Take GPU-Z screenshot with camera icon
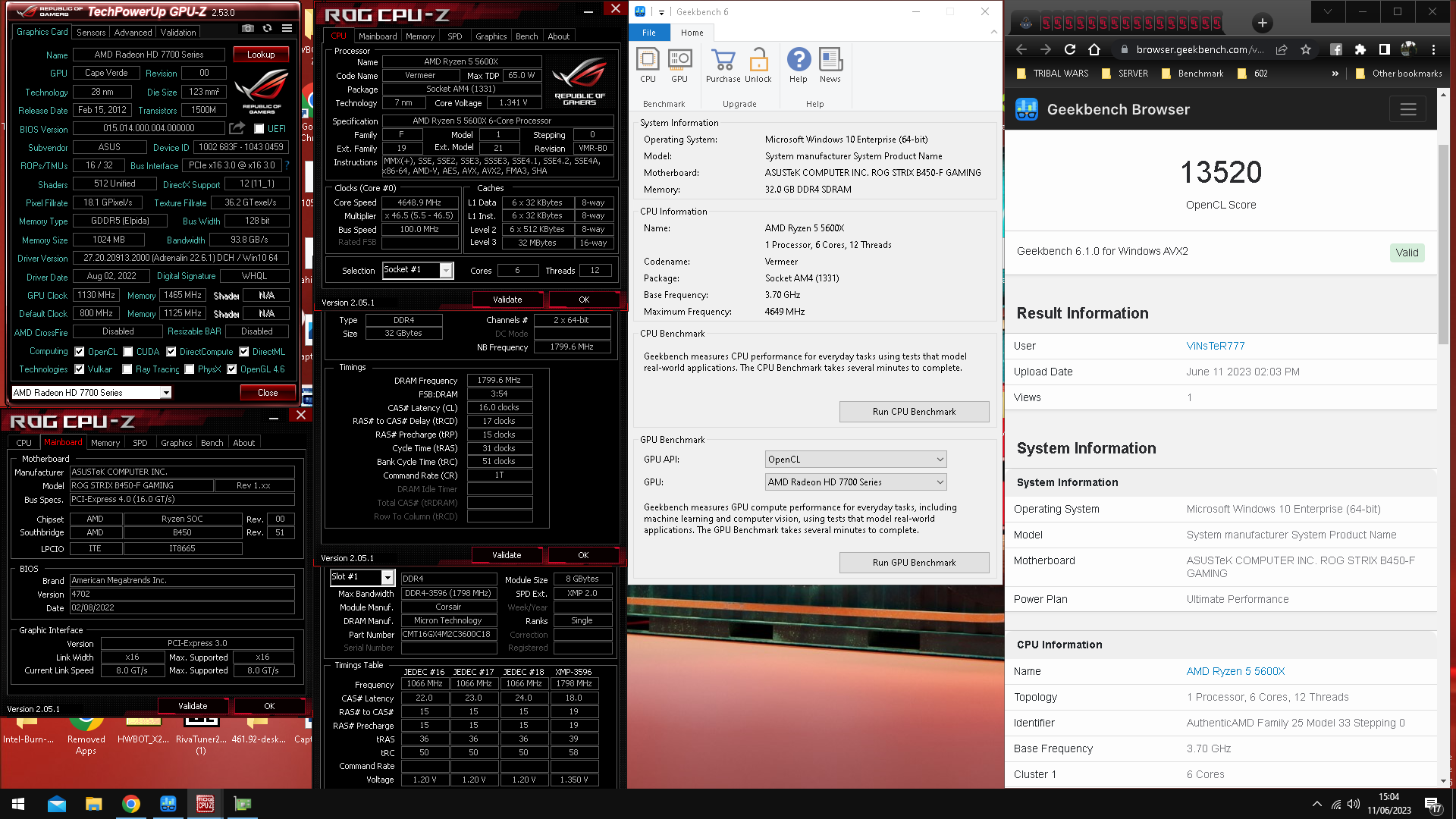Screen dimensions: 1456x819 [x=248, y=28]
